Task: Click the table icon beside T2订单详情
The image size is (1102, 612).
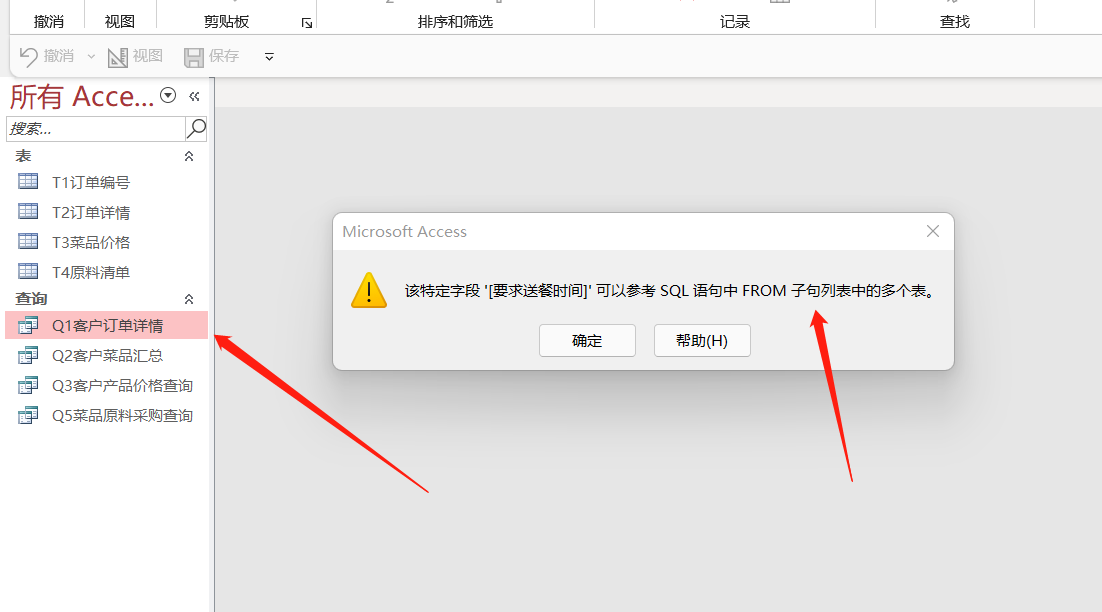Action: [x=28, y=211]
